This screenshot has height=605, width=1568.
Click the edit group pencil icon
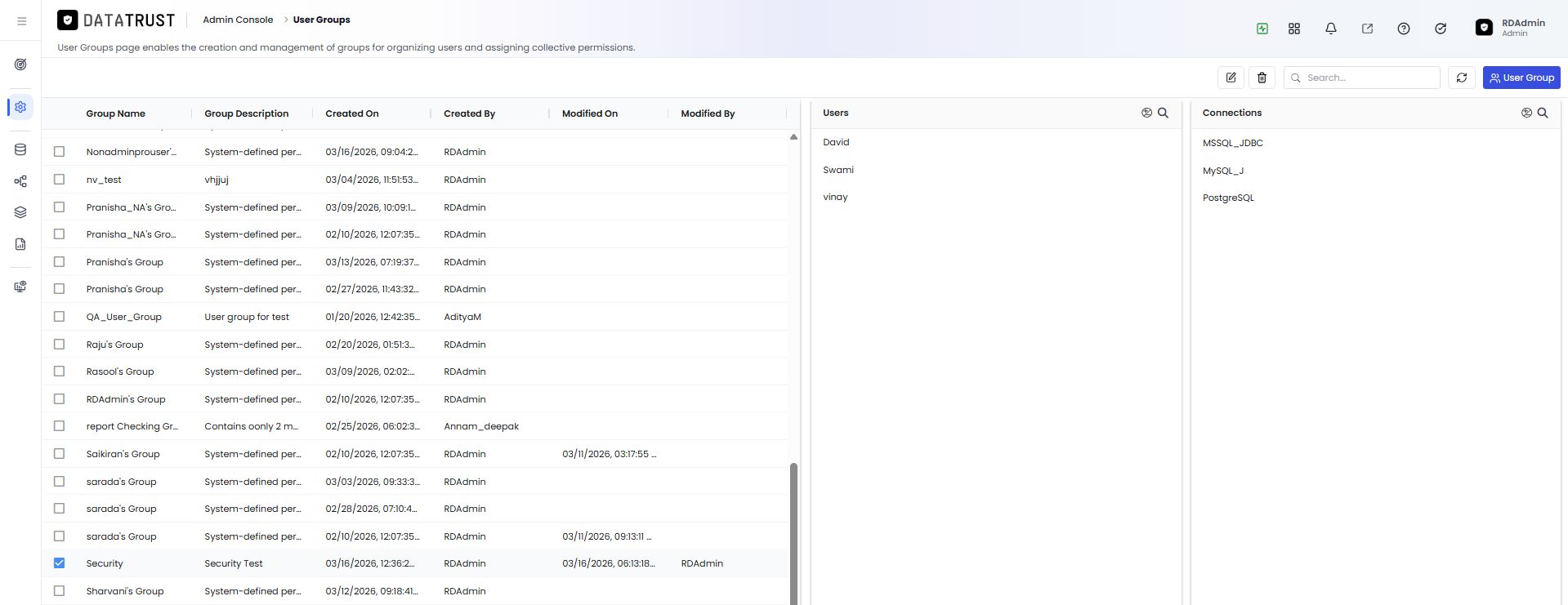pyautogui.click(x=1231, y=78)
